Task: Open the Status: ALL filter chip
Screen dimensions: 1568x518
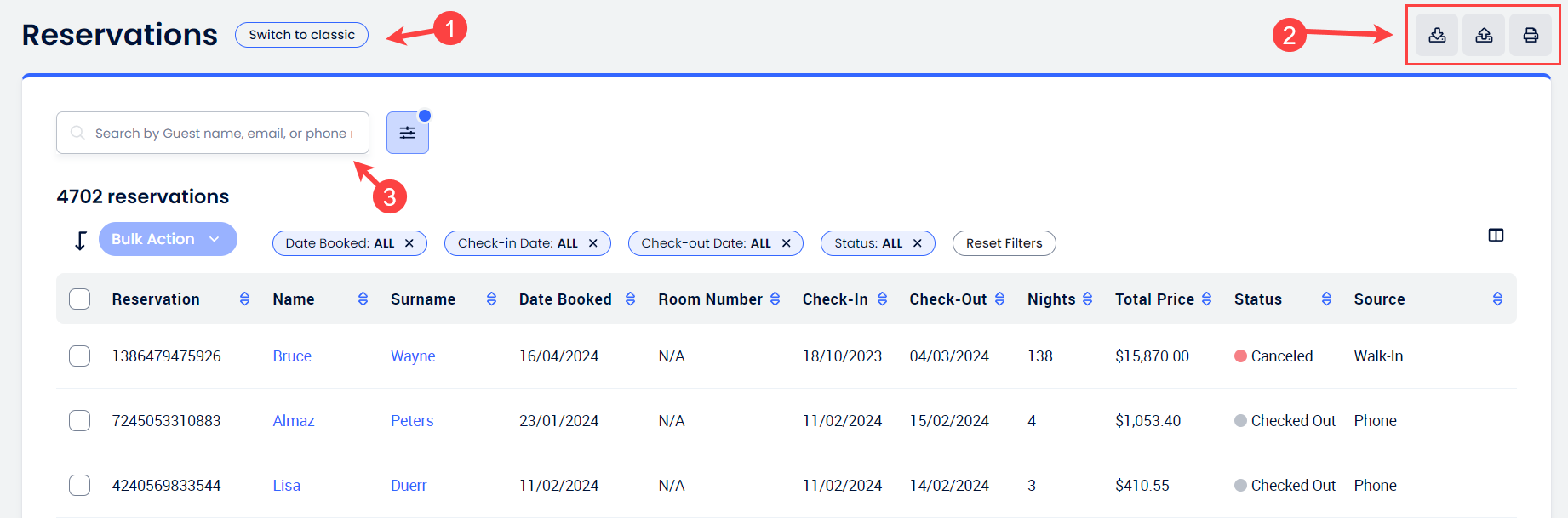Action: (867, 243)
